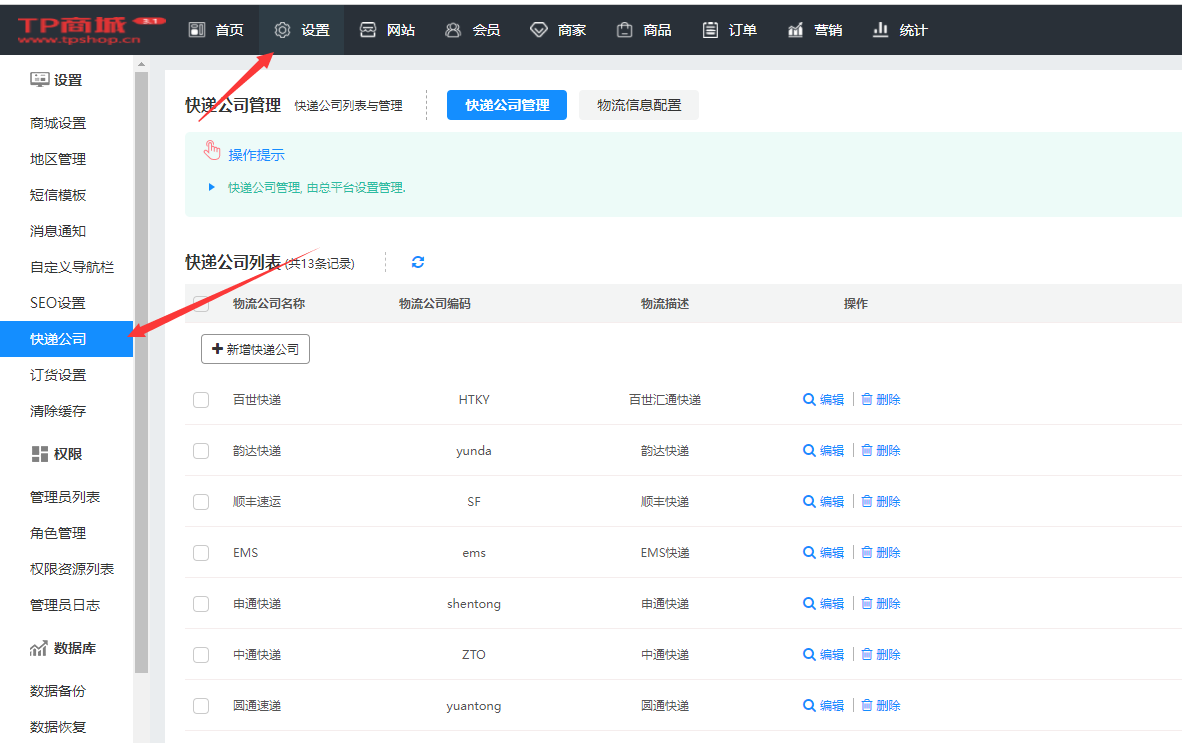Click the refresh icon beside 快递公司列表
Image resolution: width=1182 pixels, height=743 pixels.
418,261
